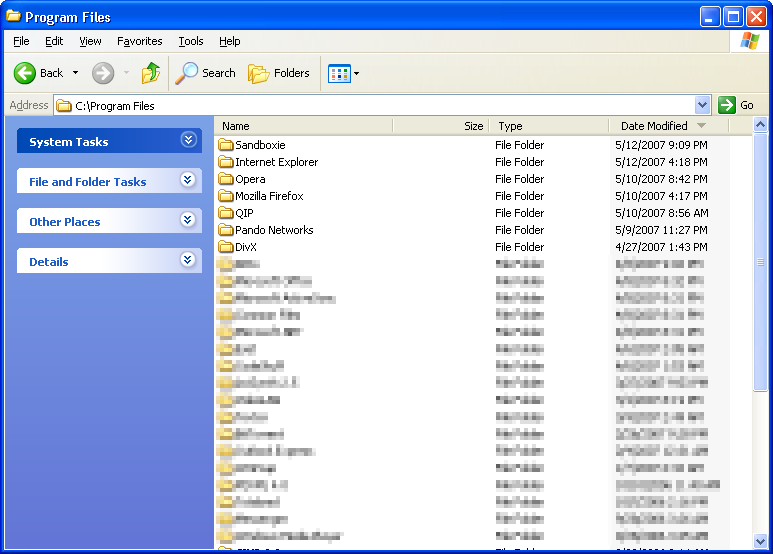Screen dimensions: 773x554
Task: Sort by the Type column header
Action: click(x=549, y=126)
